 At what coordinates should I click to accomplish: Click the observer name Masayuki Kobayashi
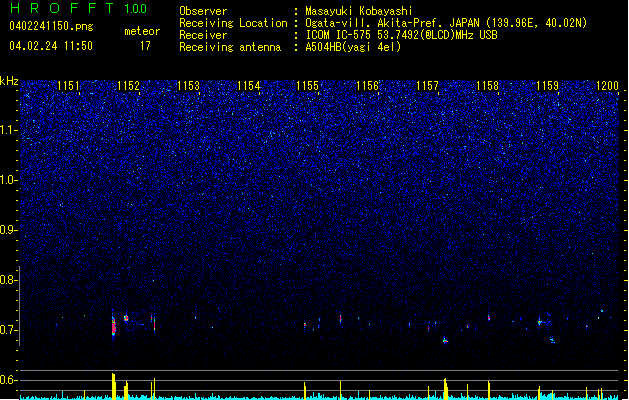pyautogui.click(x=359, y=11)
